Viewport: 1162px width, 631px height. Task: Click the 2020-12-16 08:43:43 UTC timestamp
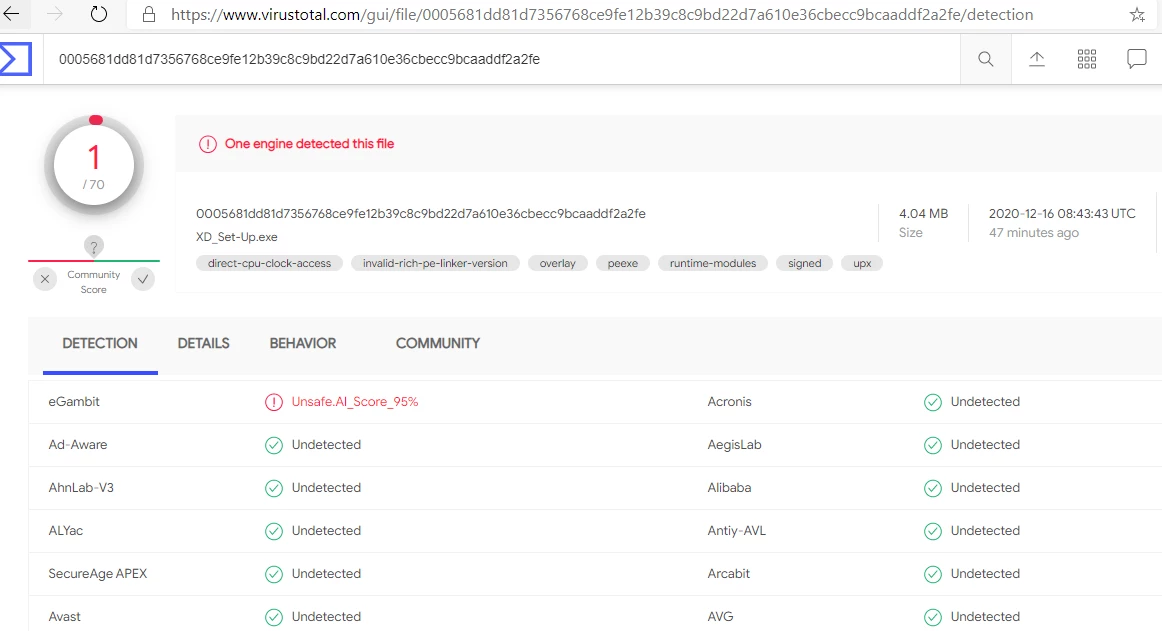pos(1062,214)
